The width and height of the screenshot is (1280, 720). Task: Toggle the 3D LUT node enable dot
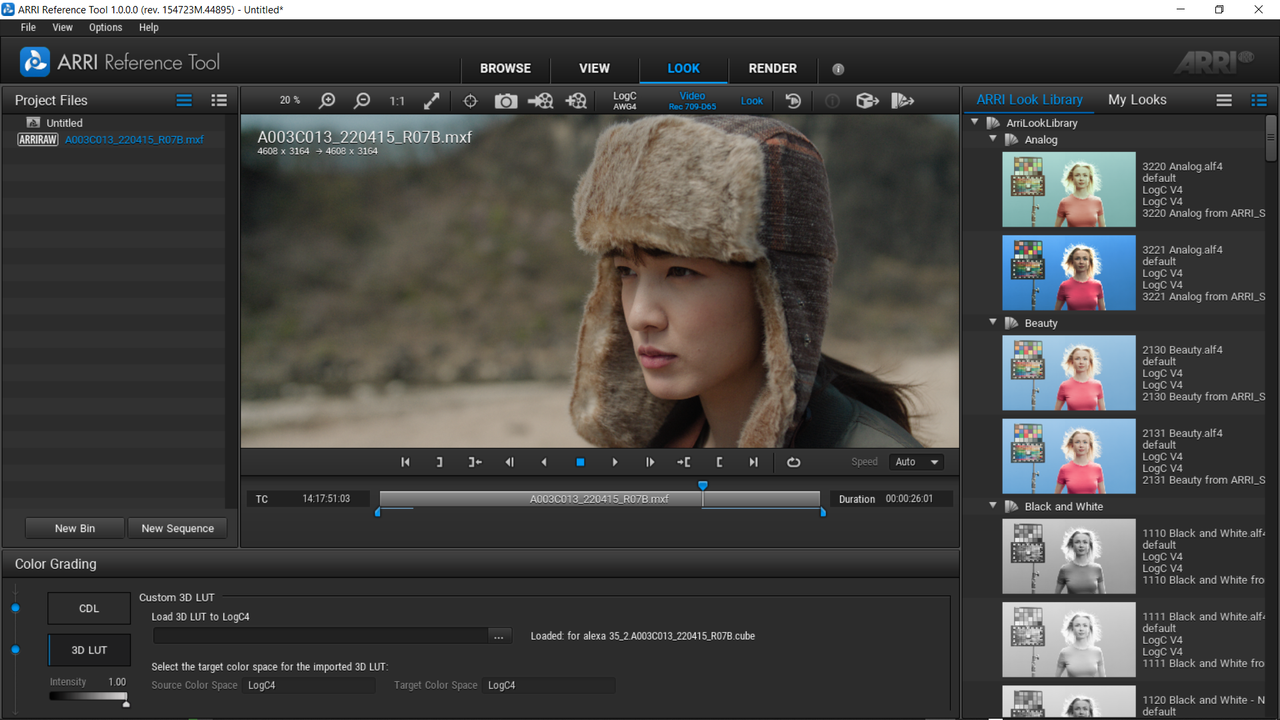pyautogui.click(x=15, y=650)
